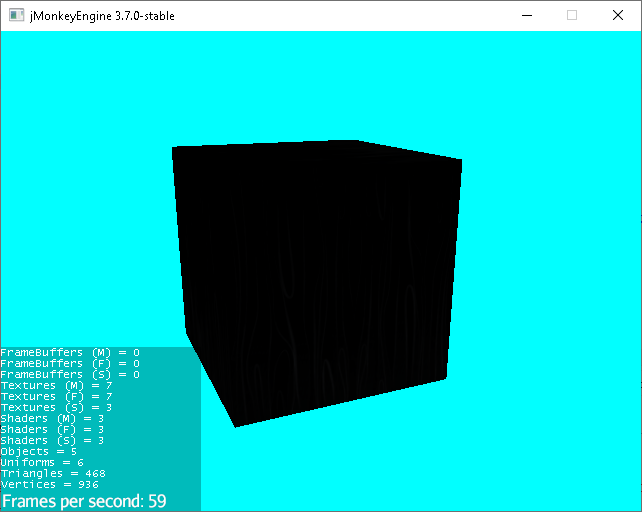The width and height of the screenshot is (642, 512).
Task: Click the 'Textures (M) = 7' line
Action: click(x=56, y=386)
